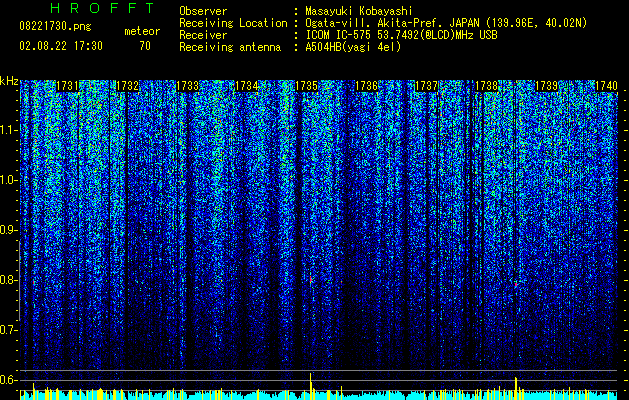Viewport: 629px width, 400px height.
Task: Click the 1740 time marker
Action: 606,86
